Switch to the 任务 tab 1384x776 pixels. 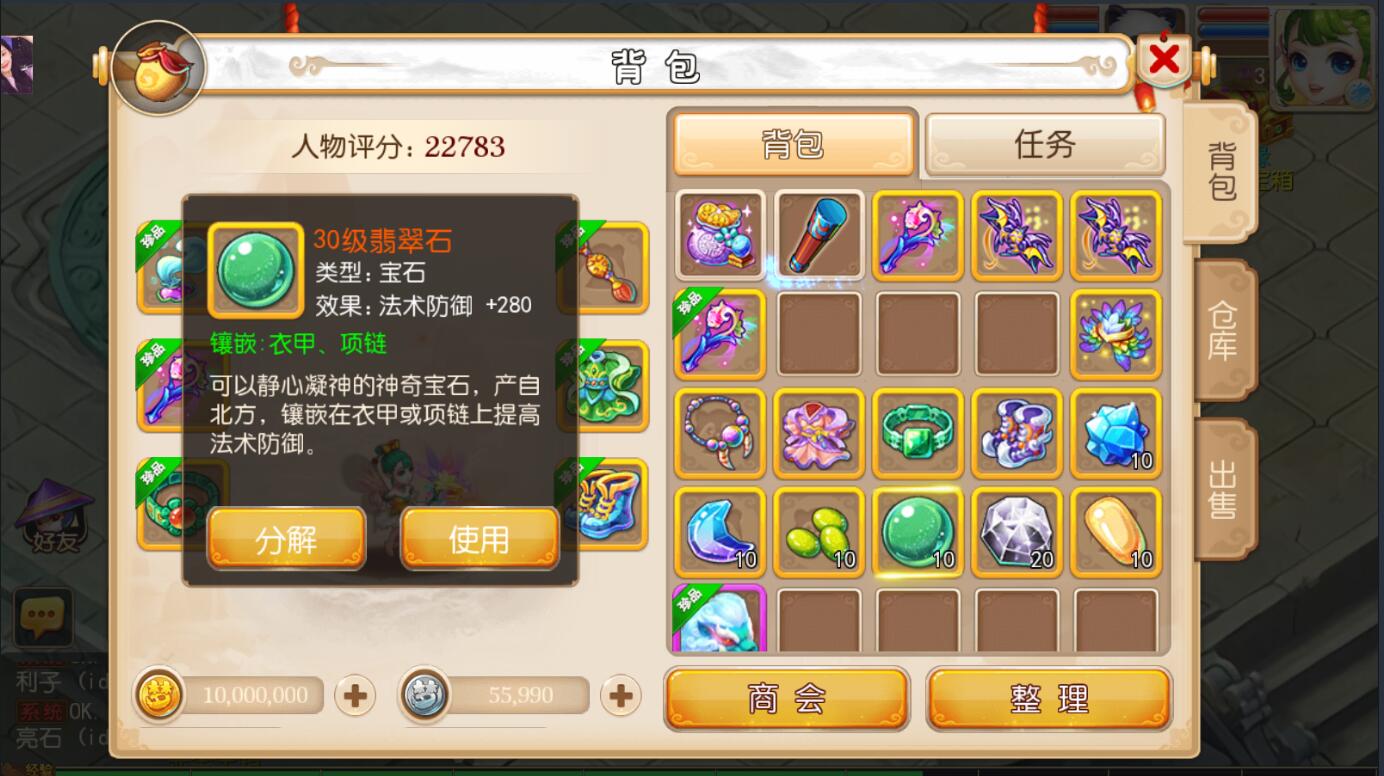coord(1045,145)
